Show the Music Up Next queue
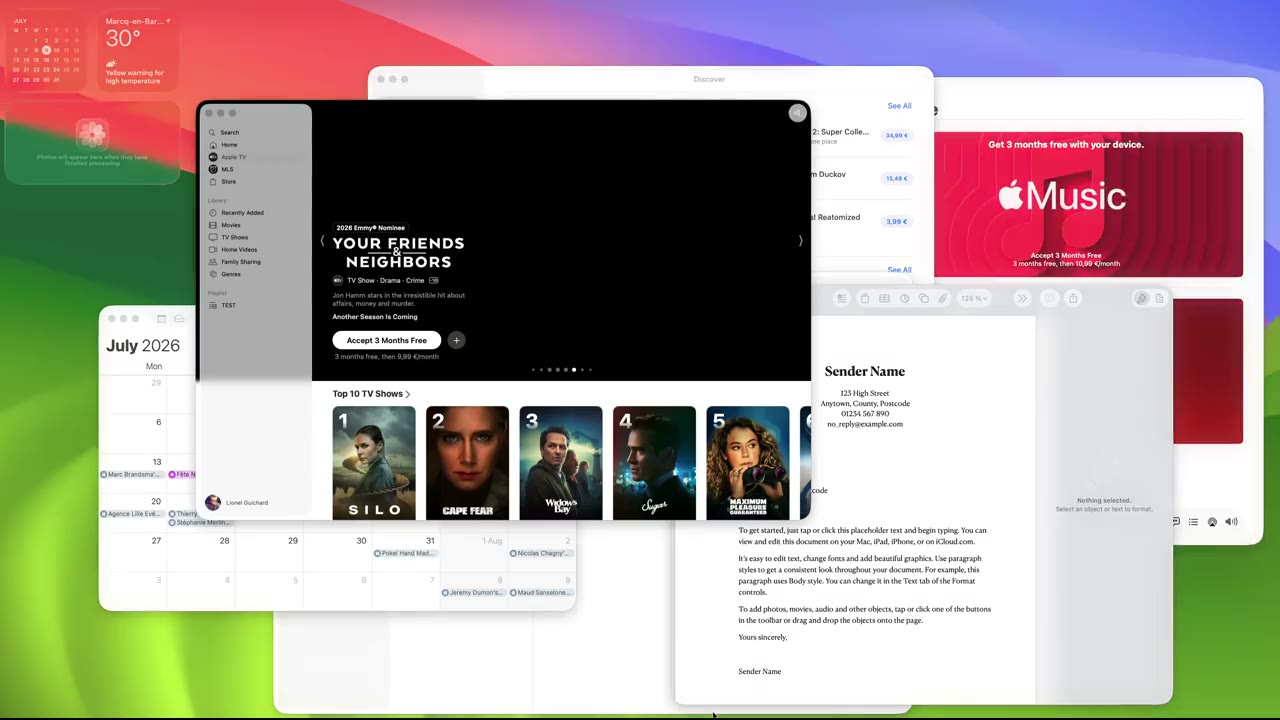 point(1193,522)
